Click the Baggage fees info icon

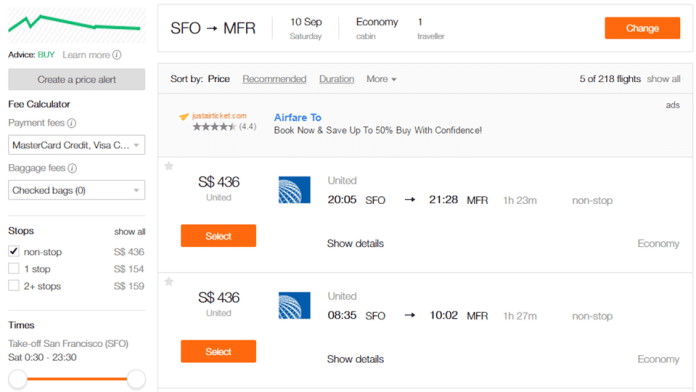(72, 168)
